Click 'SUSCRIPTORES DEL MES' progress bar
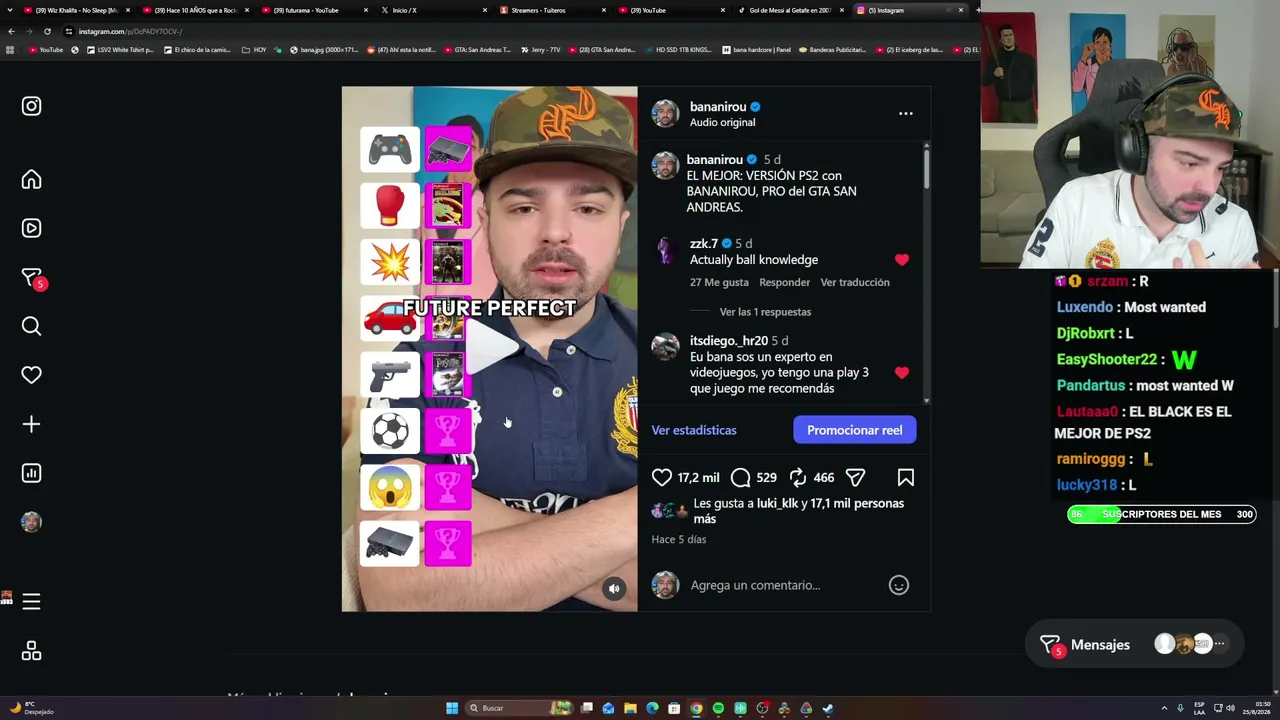The image size is (1280, 720). coord(1162,514)
